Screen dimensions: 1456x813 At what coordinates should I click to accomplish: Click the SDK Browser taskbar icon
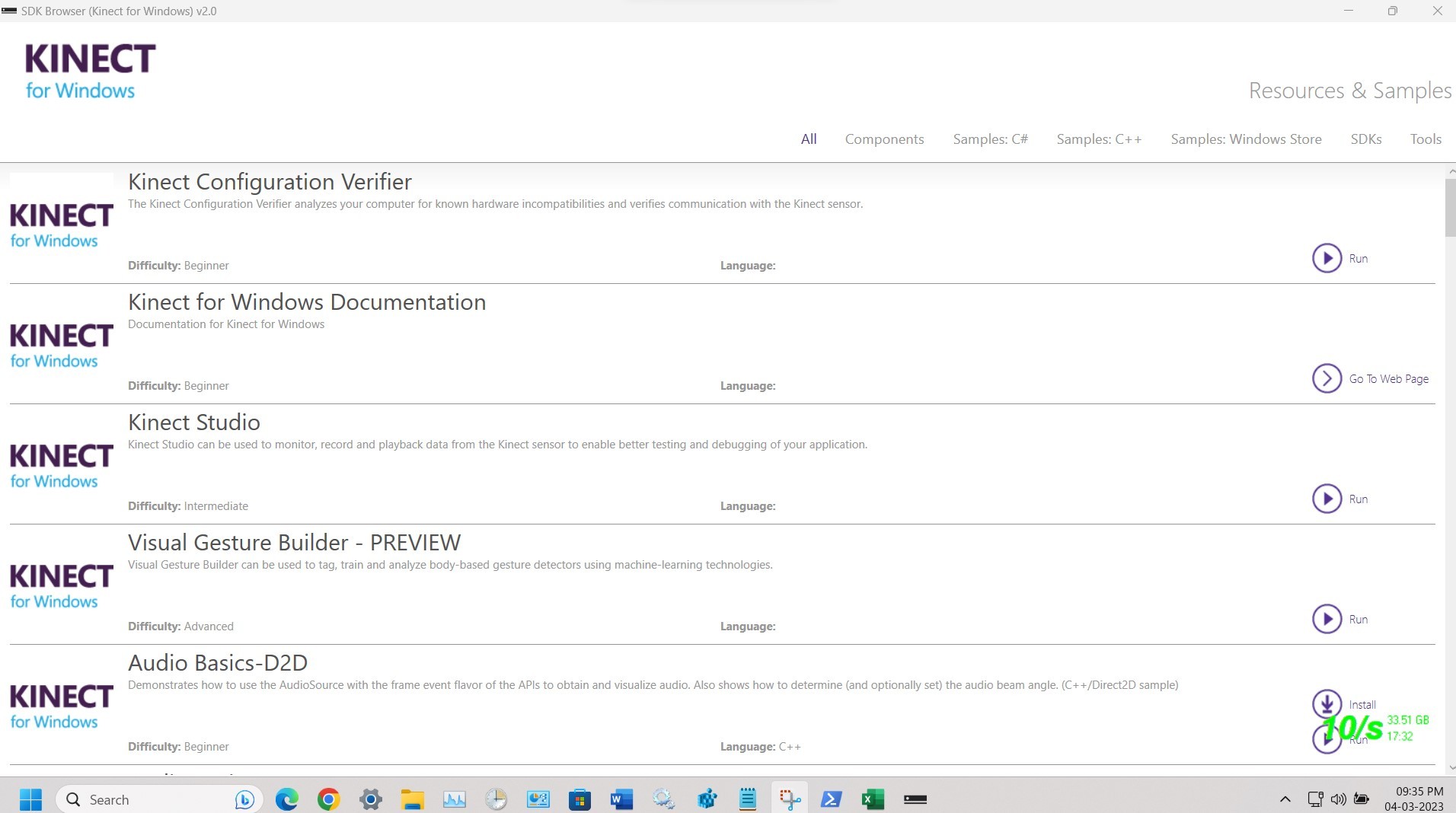coord(915,799)
